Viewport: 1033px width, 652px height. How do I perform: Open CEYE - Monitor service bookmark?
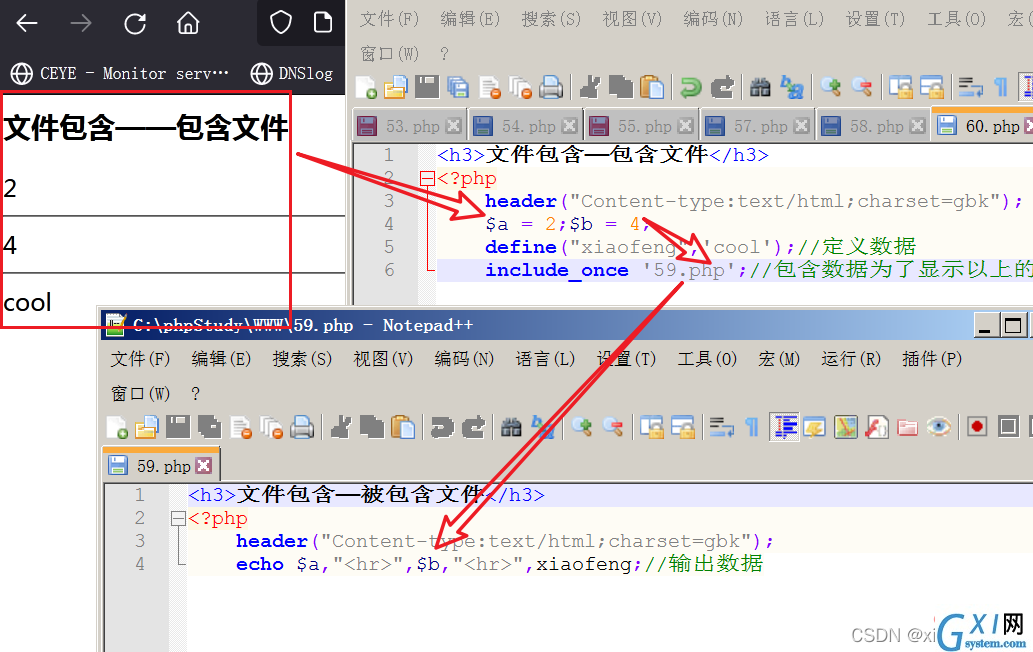pyautogui.click(x=120, y=73)
